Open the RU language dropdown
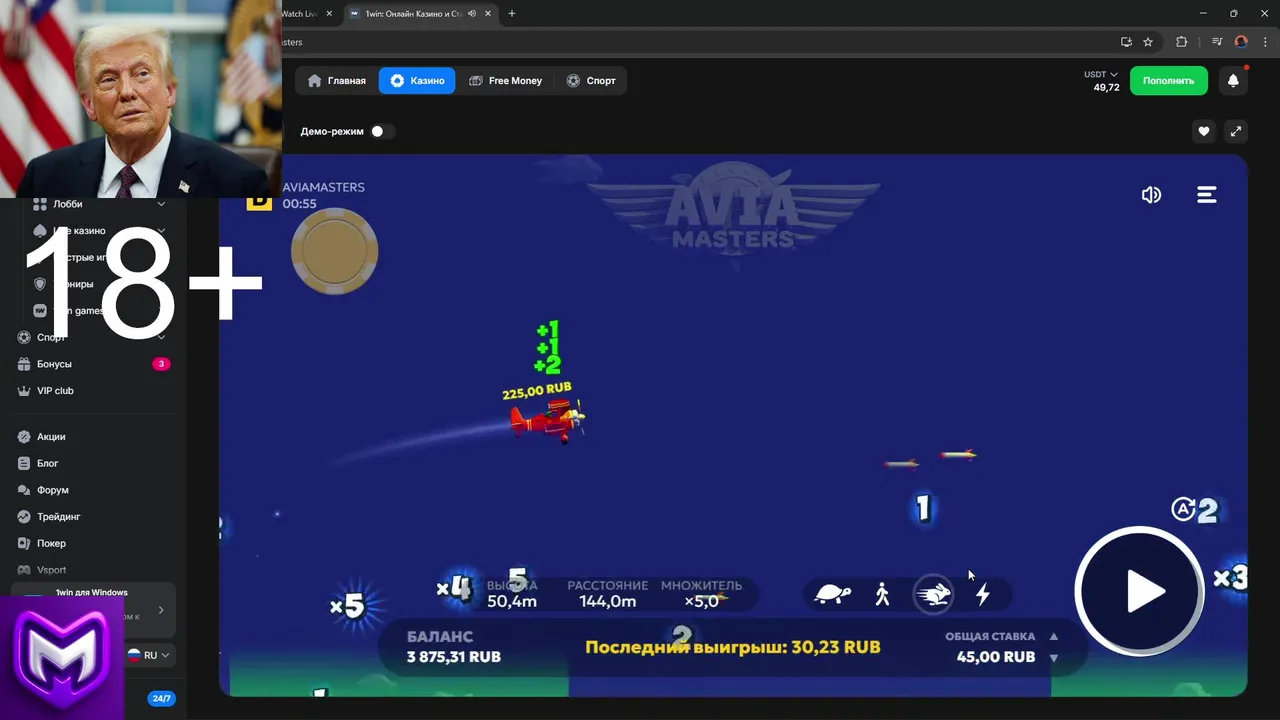1280x720 pixels. tap(148, 655)
